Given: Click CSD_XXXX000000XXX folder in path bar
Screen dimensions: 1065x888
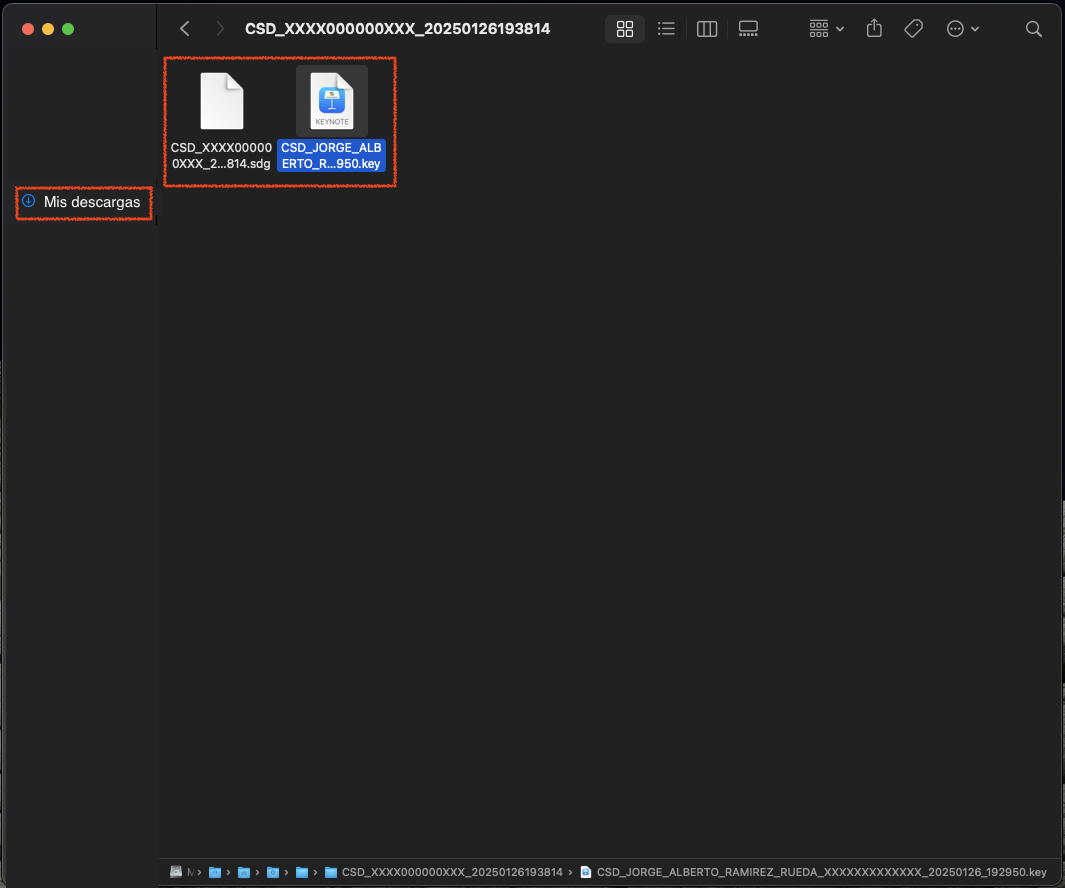Looking at the screenshot, I should 452,872.
